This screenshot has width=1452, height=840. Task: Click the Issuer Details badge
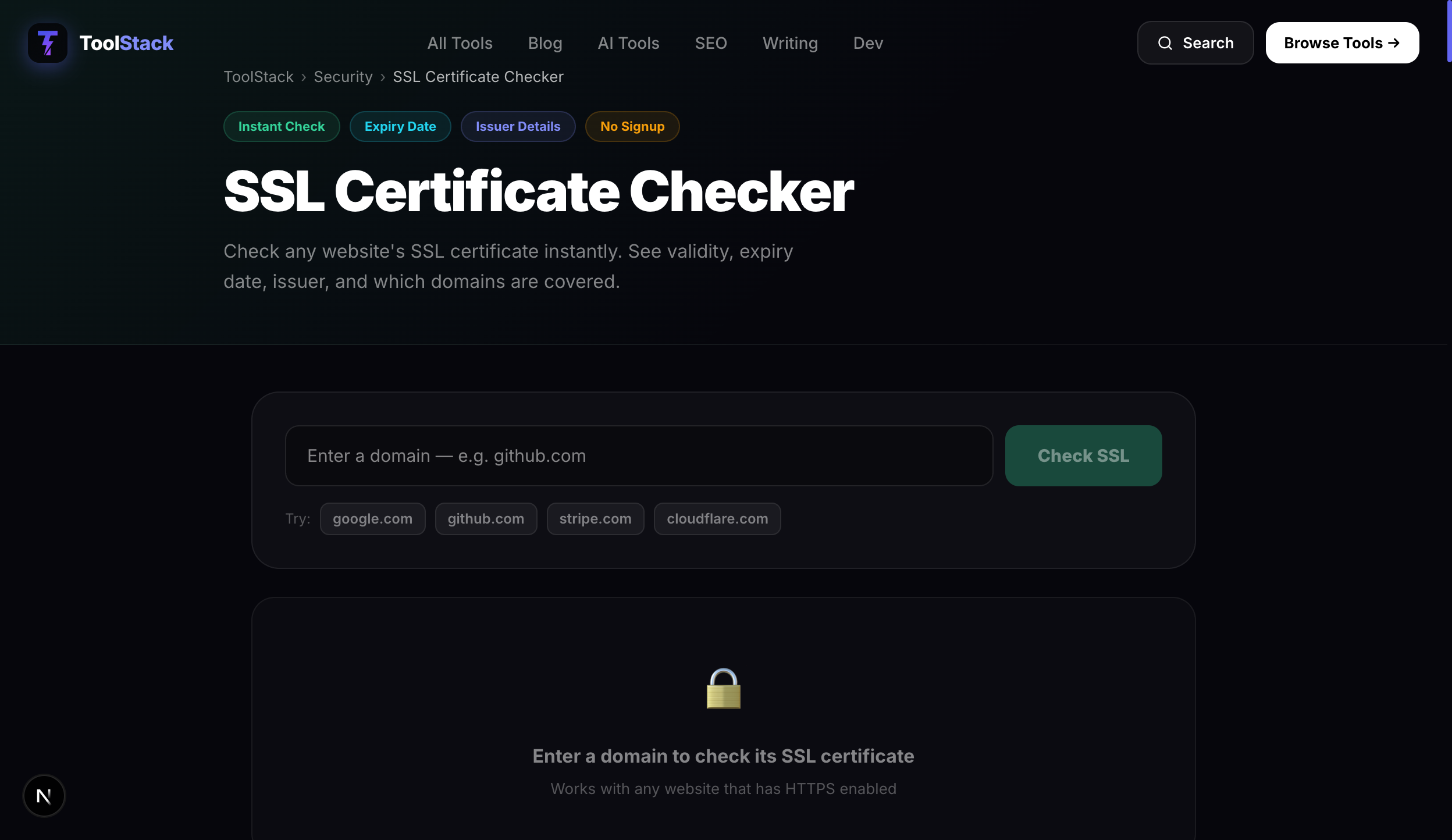[x=518, y=126]
